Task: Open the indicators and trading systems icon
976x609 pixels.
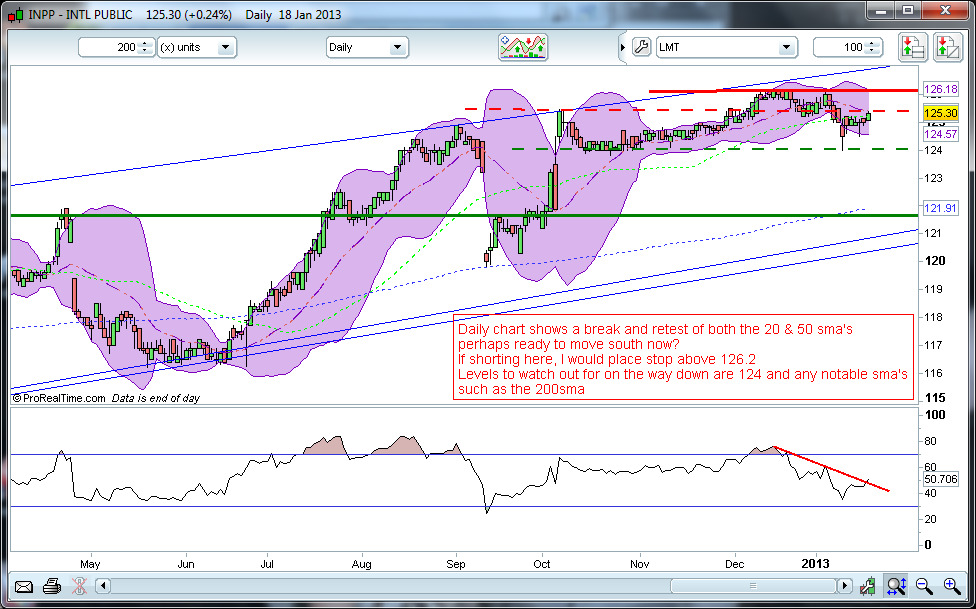Action: (524, 47)
